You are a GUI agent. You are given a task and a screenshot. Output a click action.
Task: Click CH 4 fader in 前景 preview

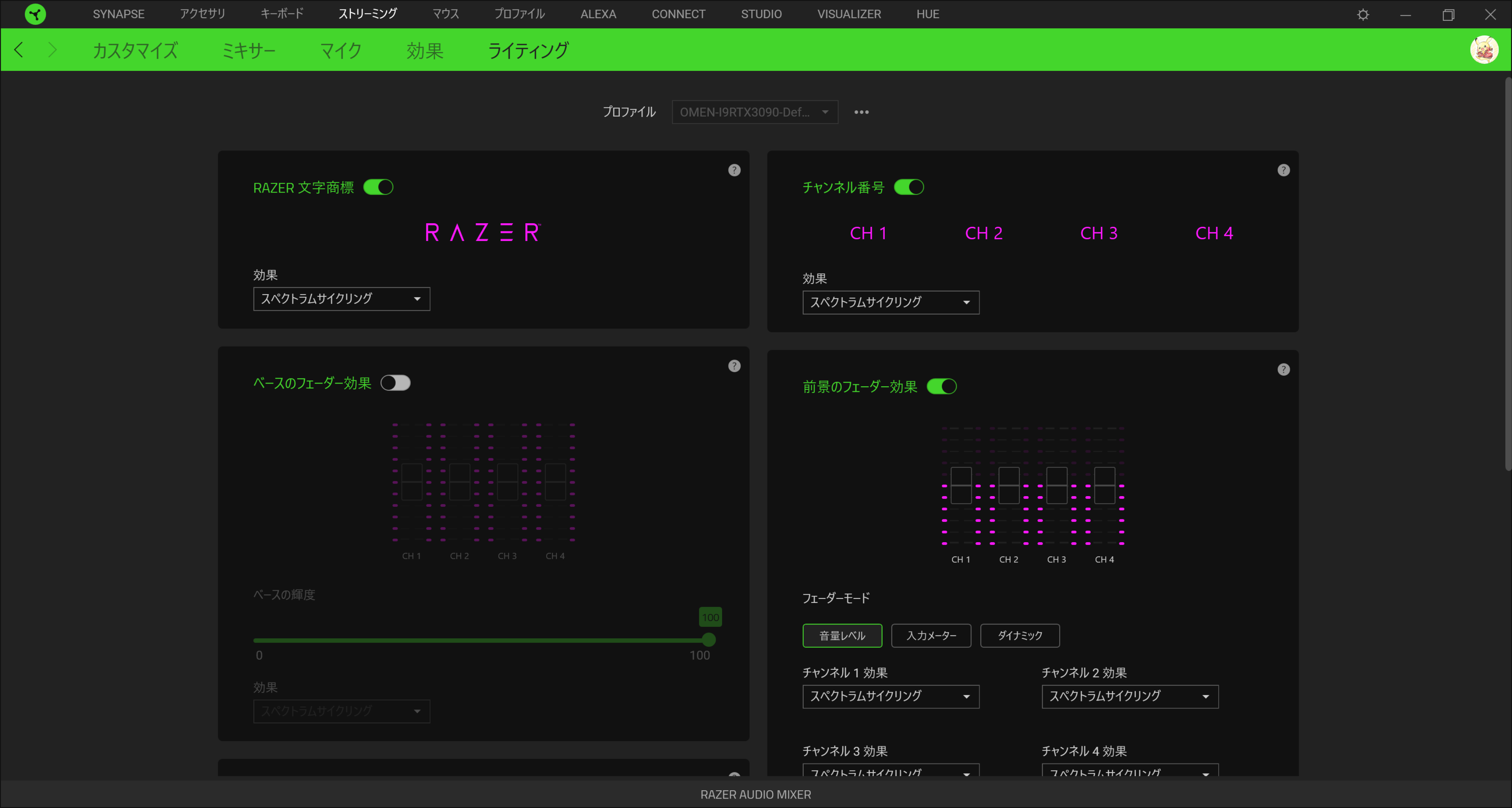(1104, 485)
